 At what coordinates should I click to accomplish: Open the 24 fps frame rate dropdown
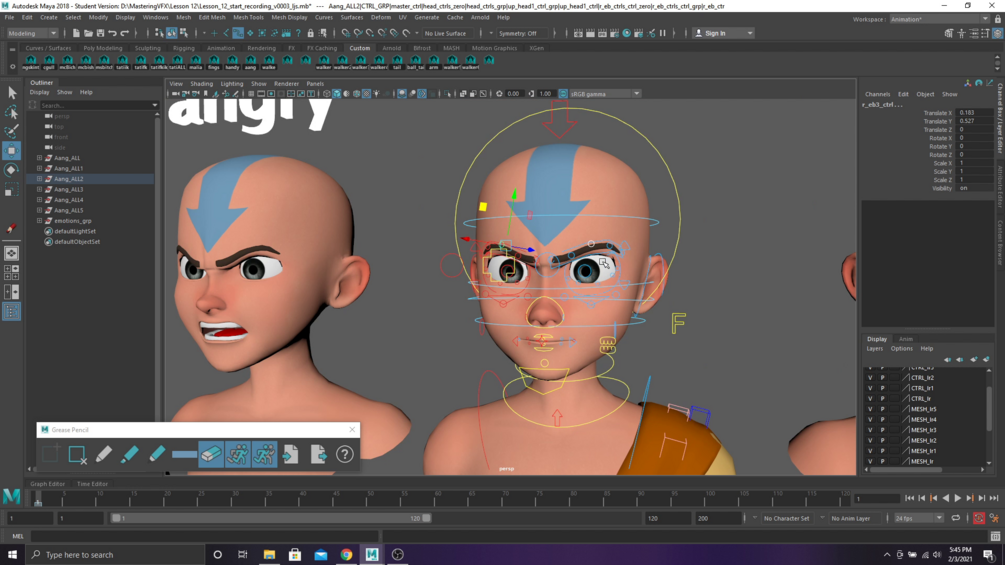(x=918, y=518)
